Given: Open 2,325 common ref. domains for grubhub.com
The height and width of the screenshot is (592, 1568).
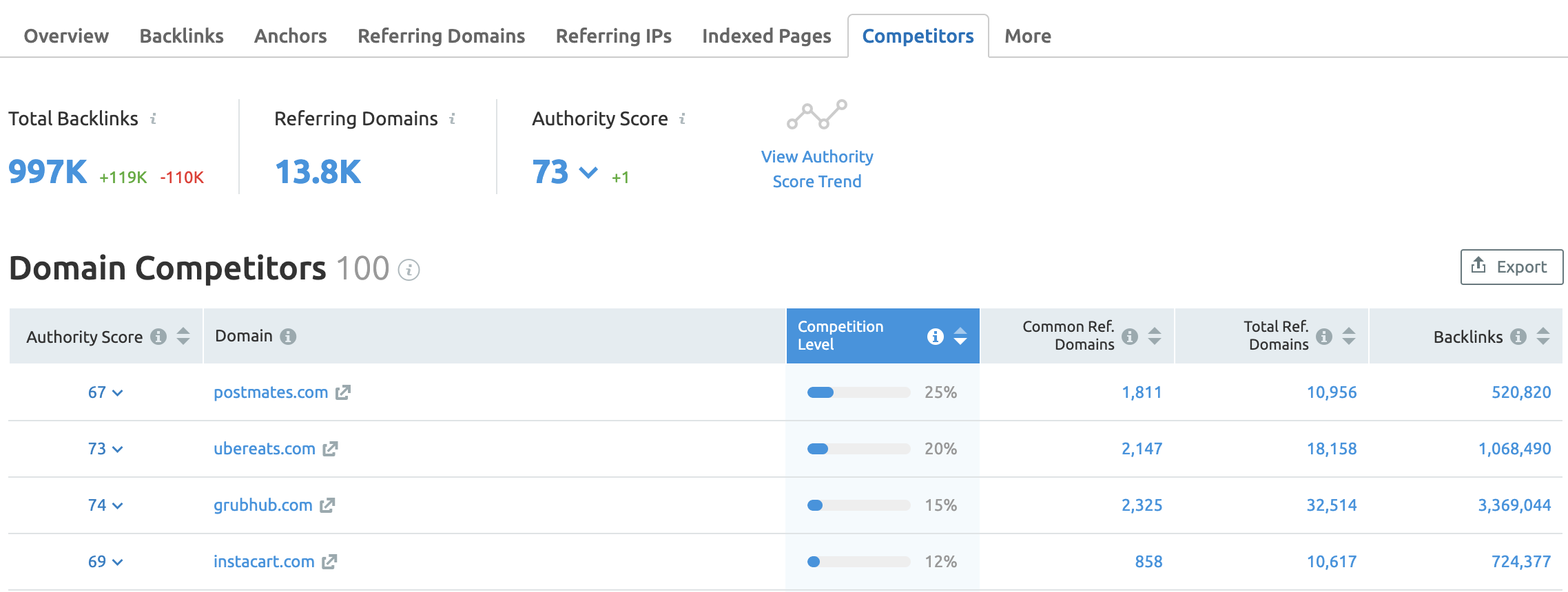Looking at the screenshot, I should (x=1142, y=505).
